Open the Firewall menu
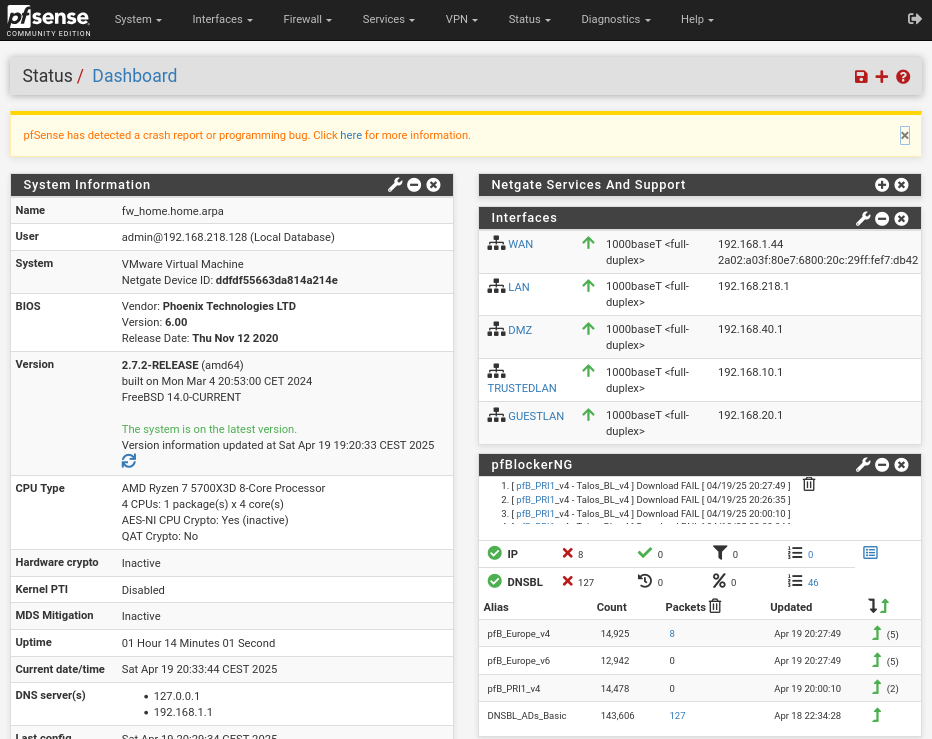 pyautogui.click(x=307, y=19)
